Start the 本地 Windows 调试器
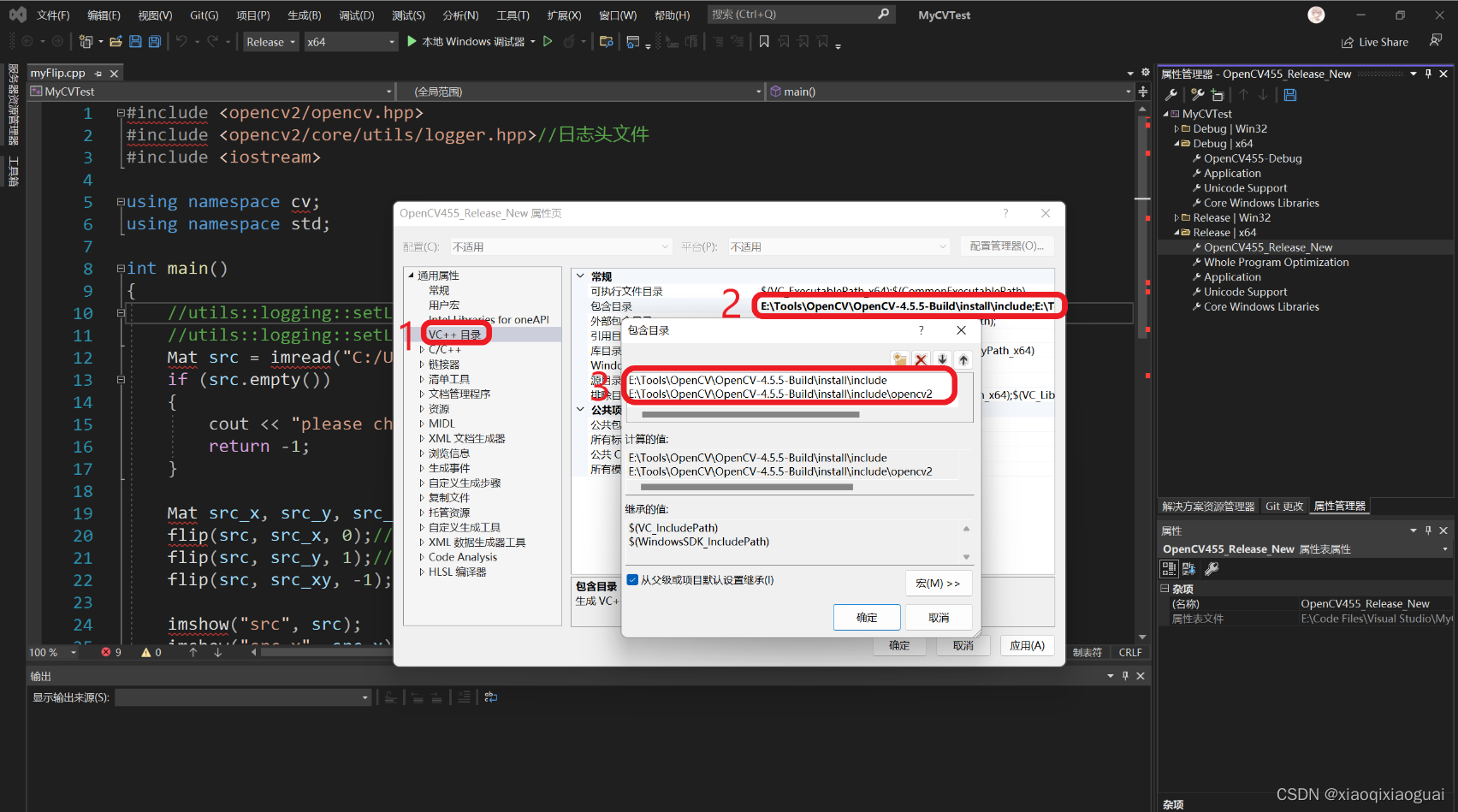This screenshot has height=812, width=1458. pos(469,40)
